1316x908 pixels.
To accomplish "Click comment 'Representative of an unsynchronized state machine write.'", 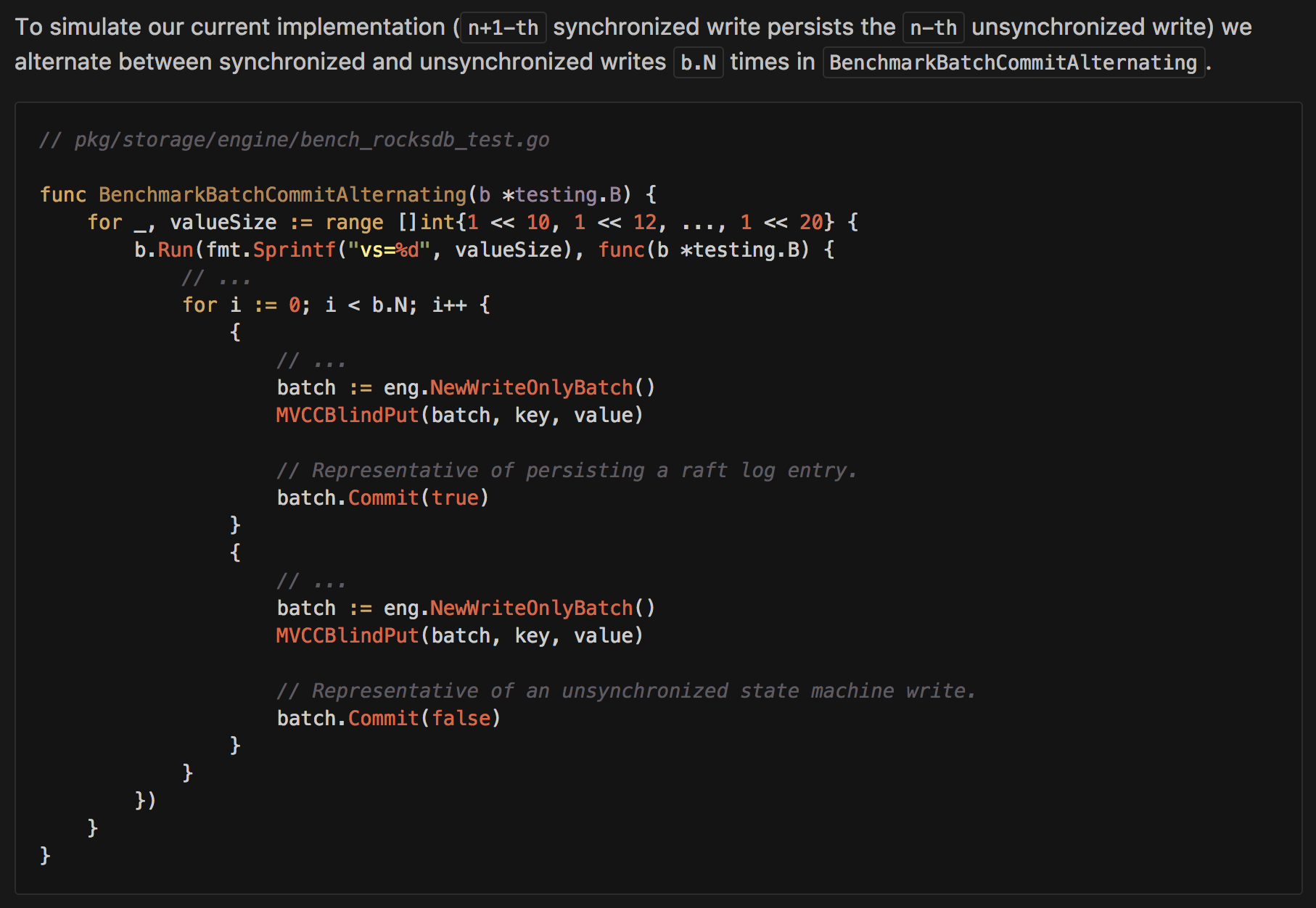I will (x=626, y=690).
